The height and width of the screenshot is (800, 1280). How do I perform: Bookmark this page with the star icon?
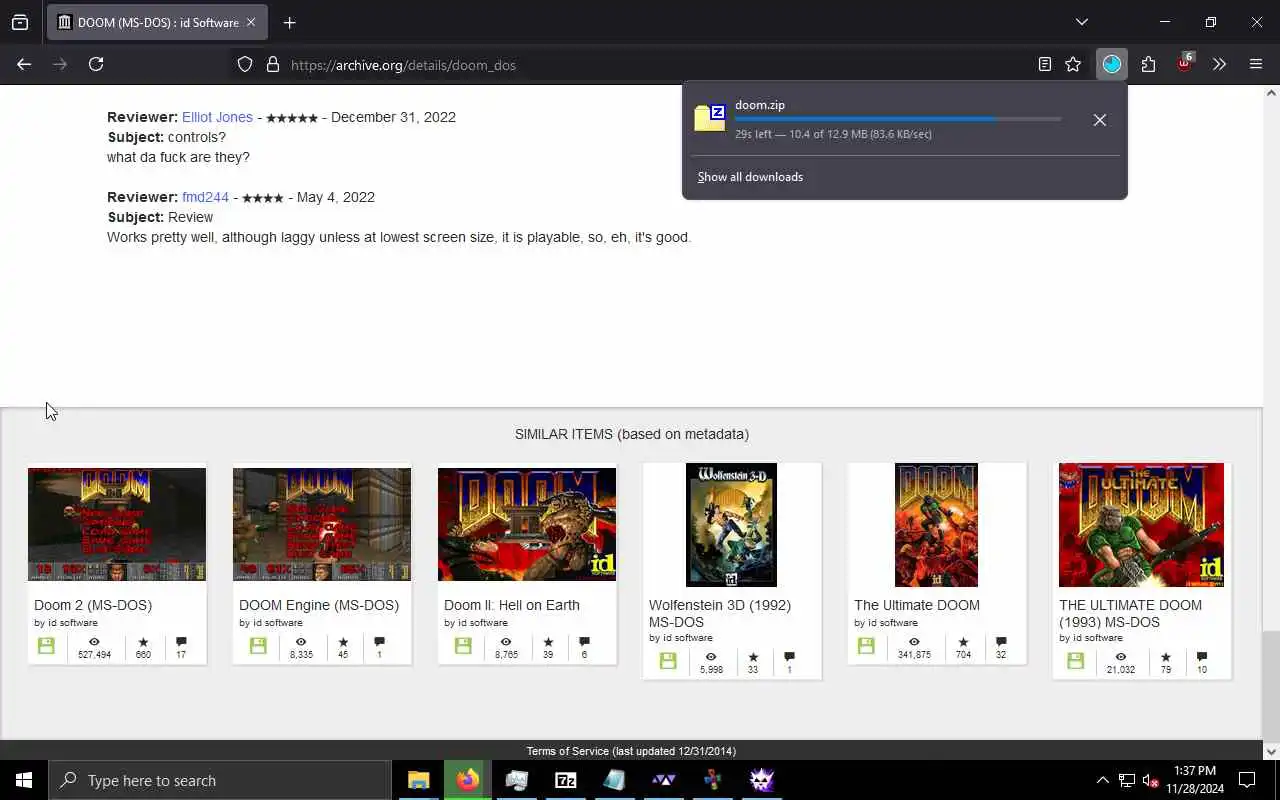coord(1073,64)
